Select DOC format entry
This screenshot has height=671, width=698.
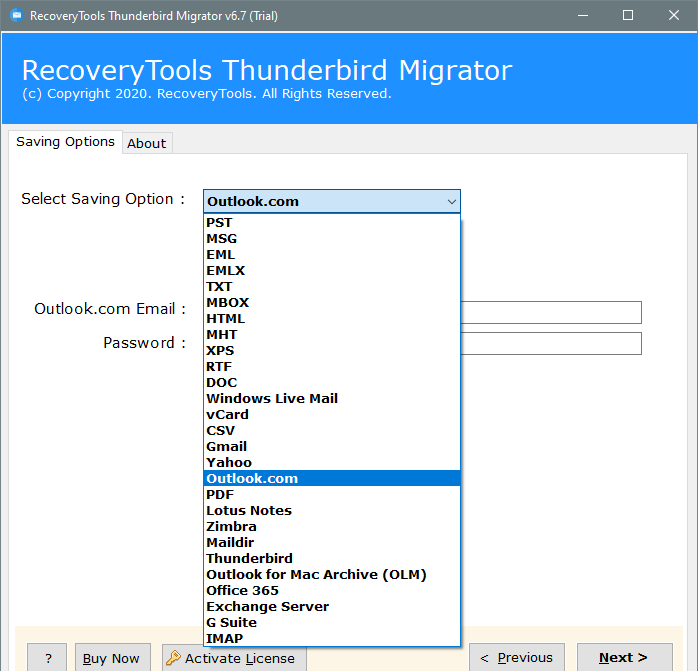332,382
